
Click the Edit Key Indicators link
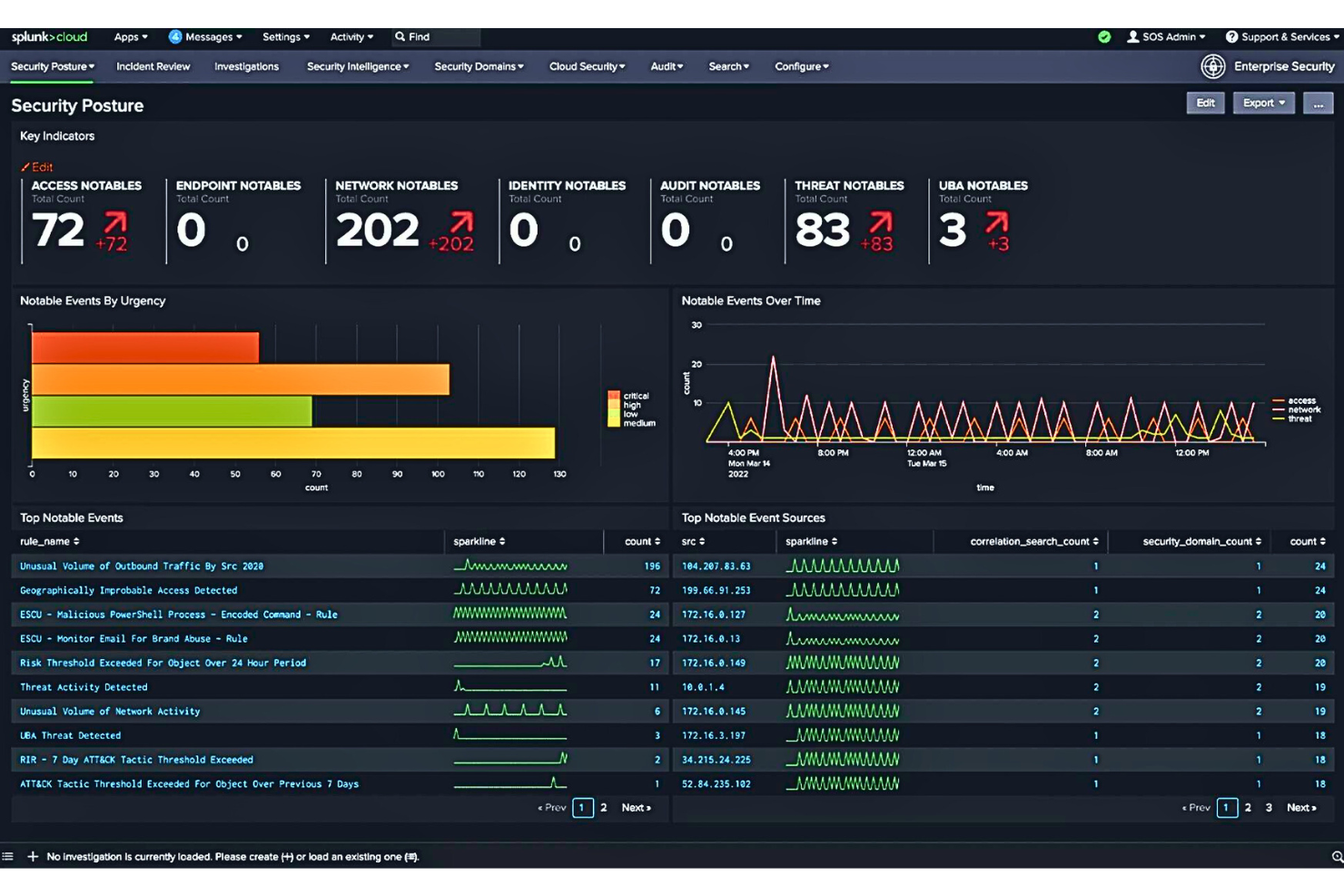tap(37, 167)
